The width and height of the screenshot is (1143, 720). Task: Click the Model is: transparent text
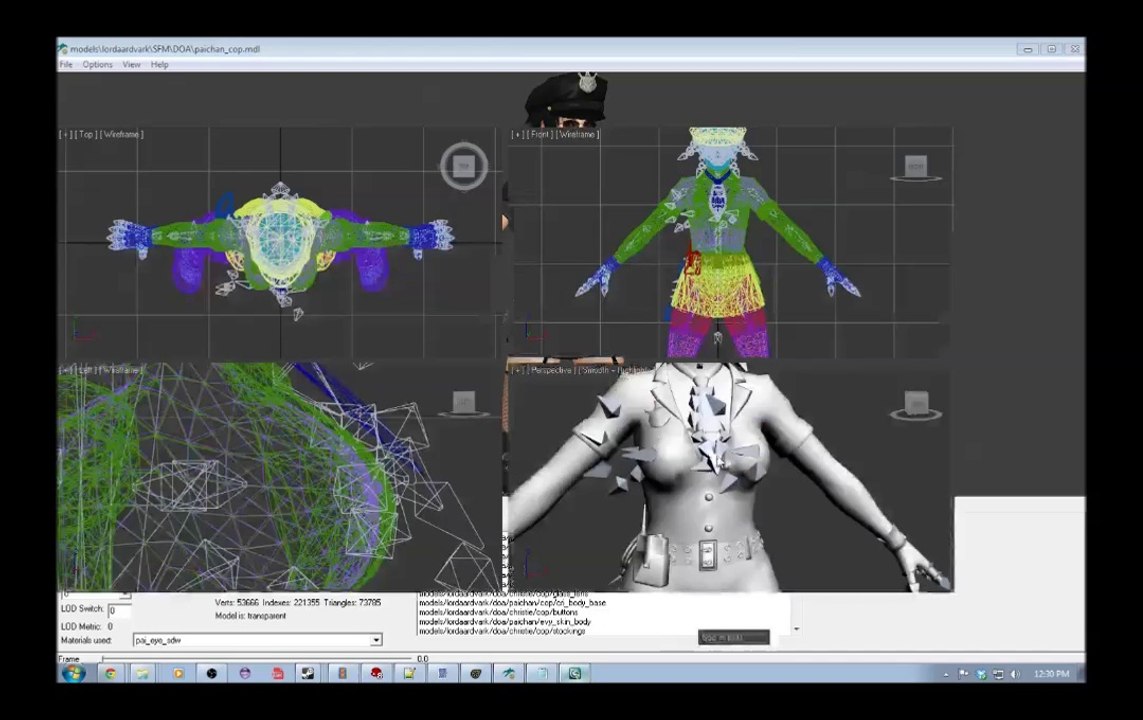251,616
